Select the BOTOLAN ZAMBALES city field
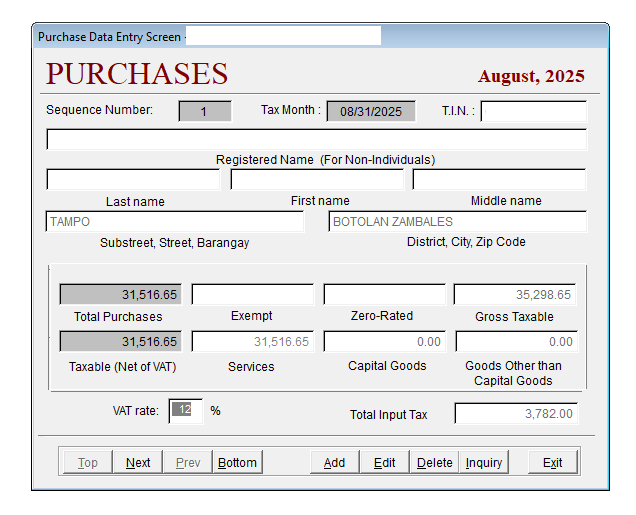This screenshot has width=636, height=515. tap(457, 222)
